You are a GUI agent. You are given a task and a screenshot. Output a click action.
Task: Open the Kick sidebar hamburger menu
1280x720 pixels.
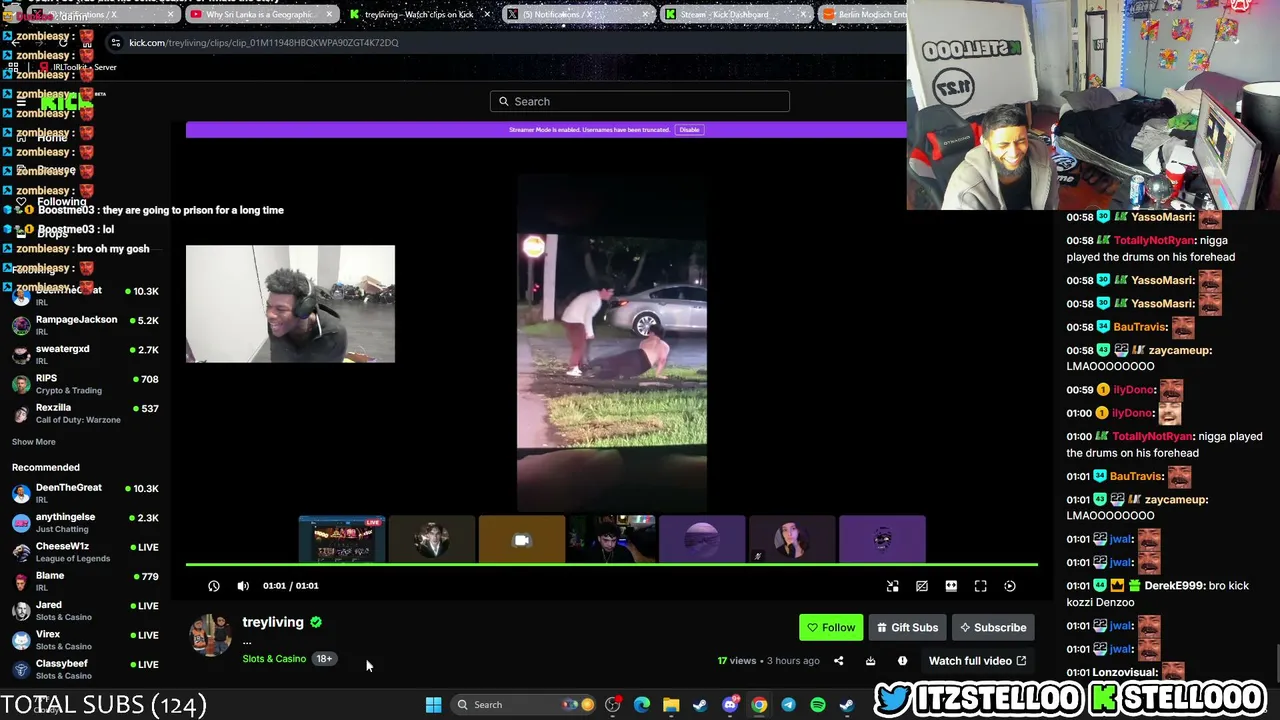20,101
